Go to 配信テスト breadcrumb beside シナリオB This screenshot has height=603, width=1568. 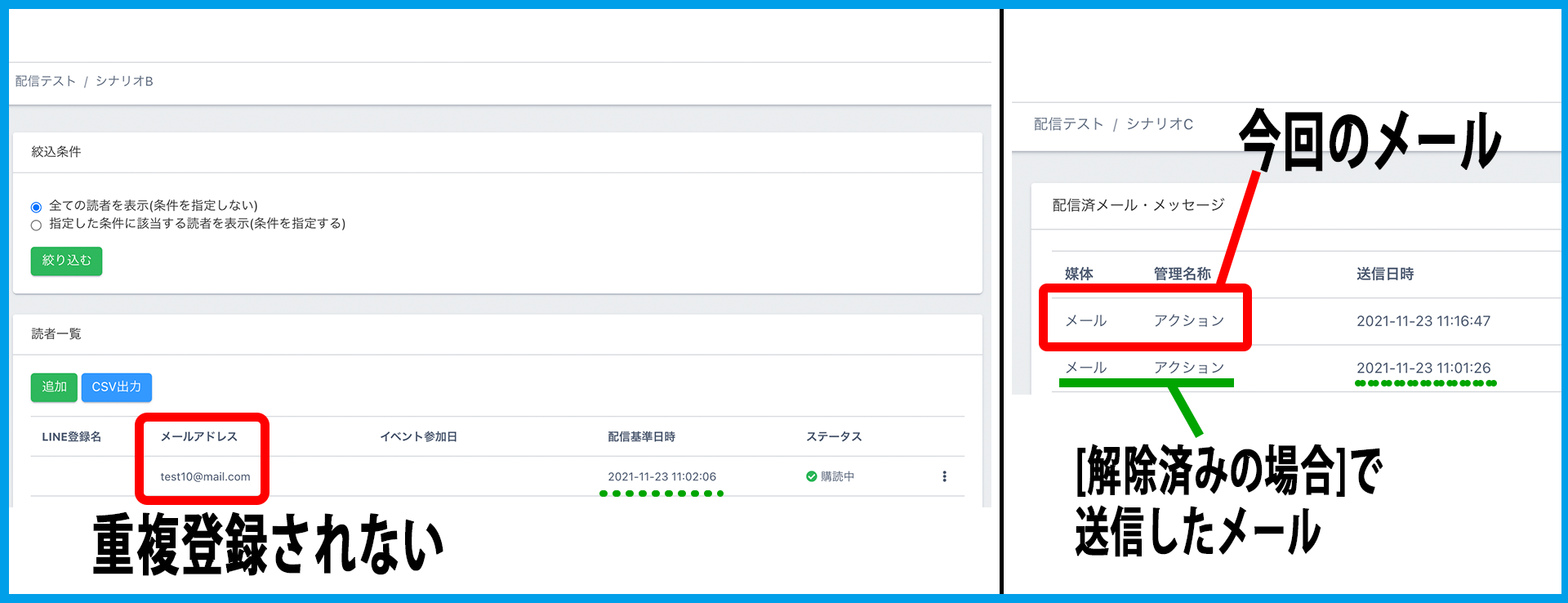pyautogui.click(x=46, y=81)
